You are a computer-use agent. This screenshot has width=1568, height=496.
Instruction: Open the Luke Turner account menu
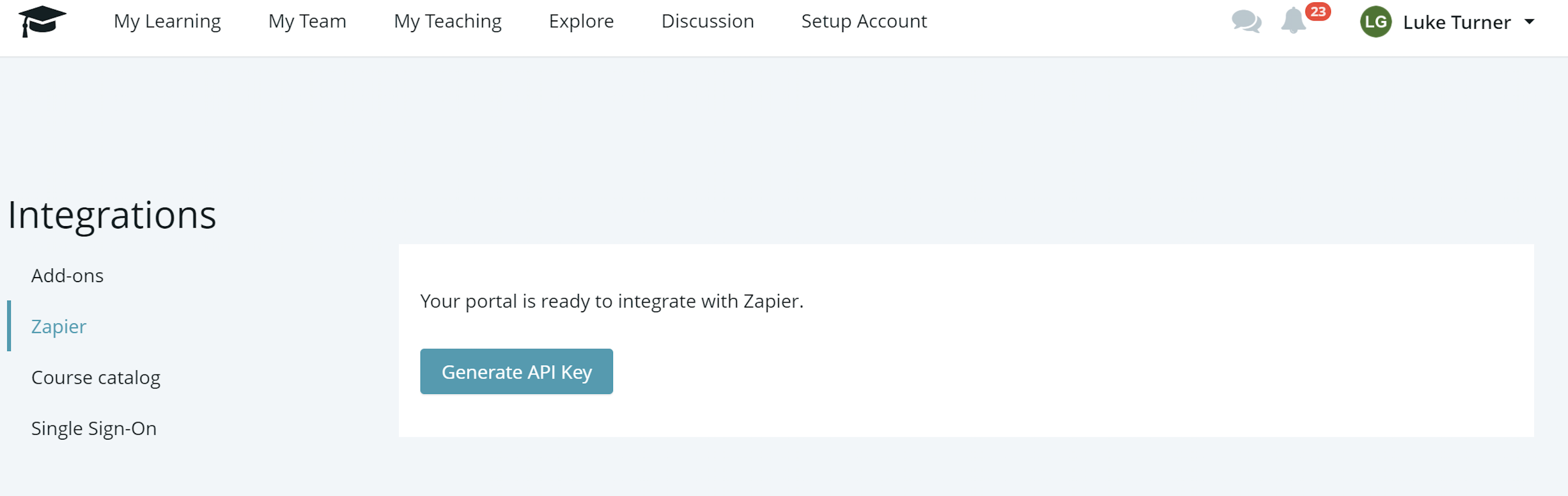point(1456,22)
